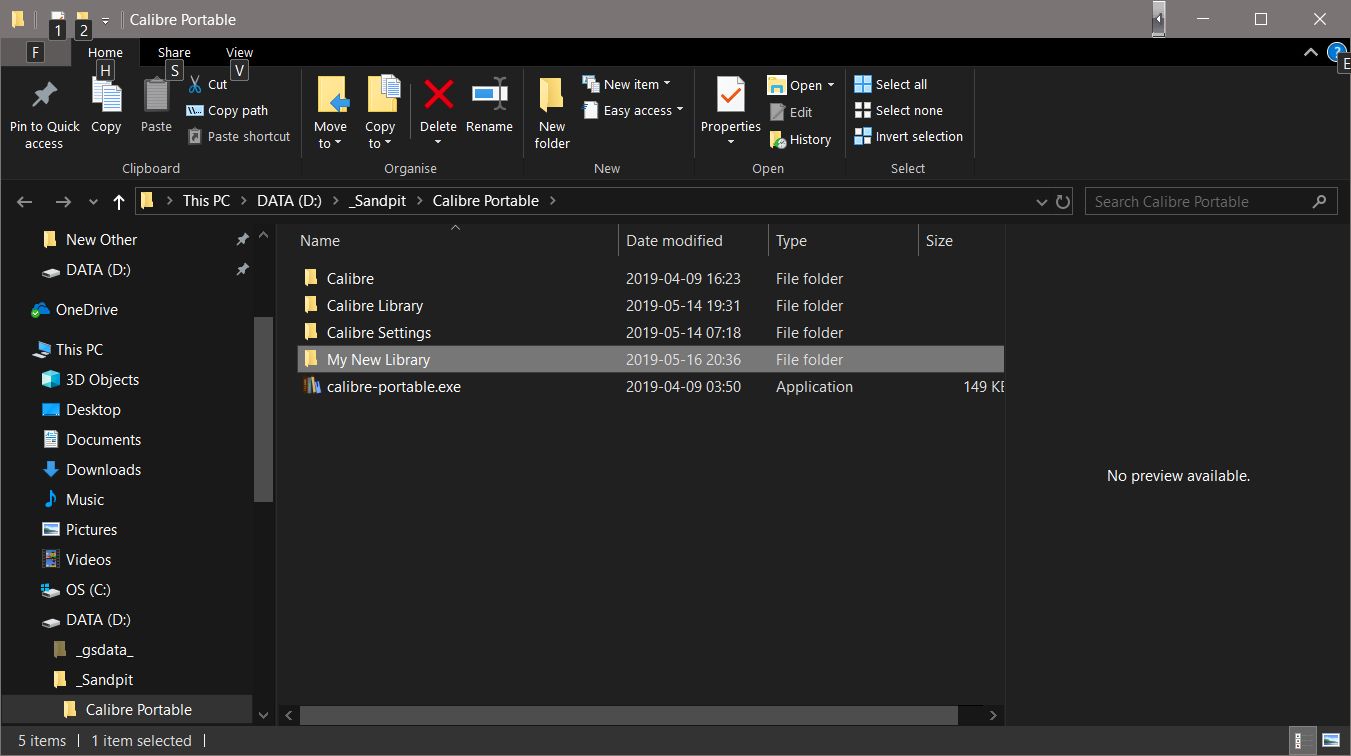The width and height of the screenshot is (1351, 756).
Task: Delete the selection using the red X
Action: click(x=438, y=95)
